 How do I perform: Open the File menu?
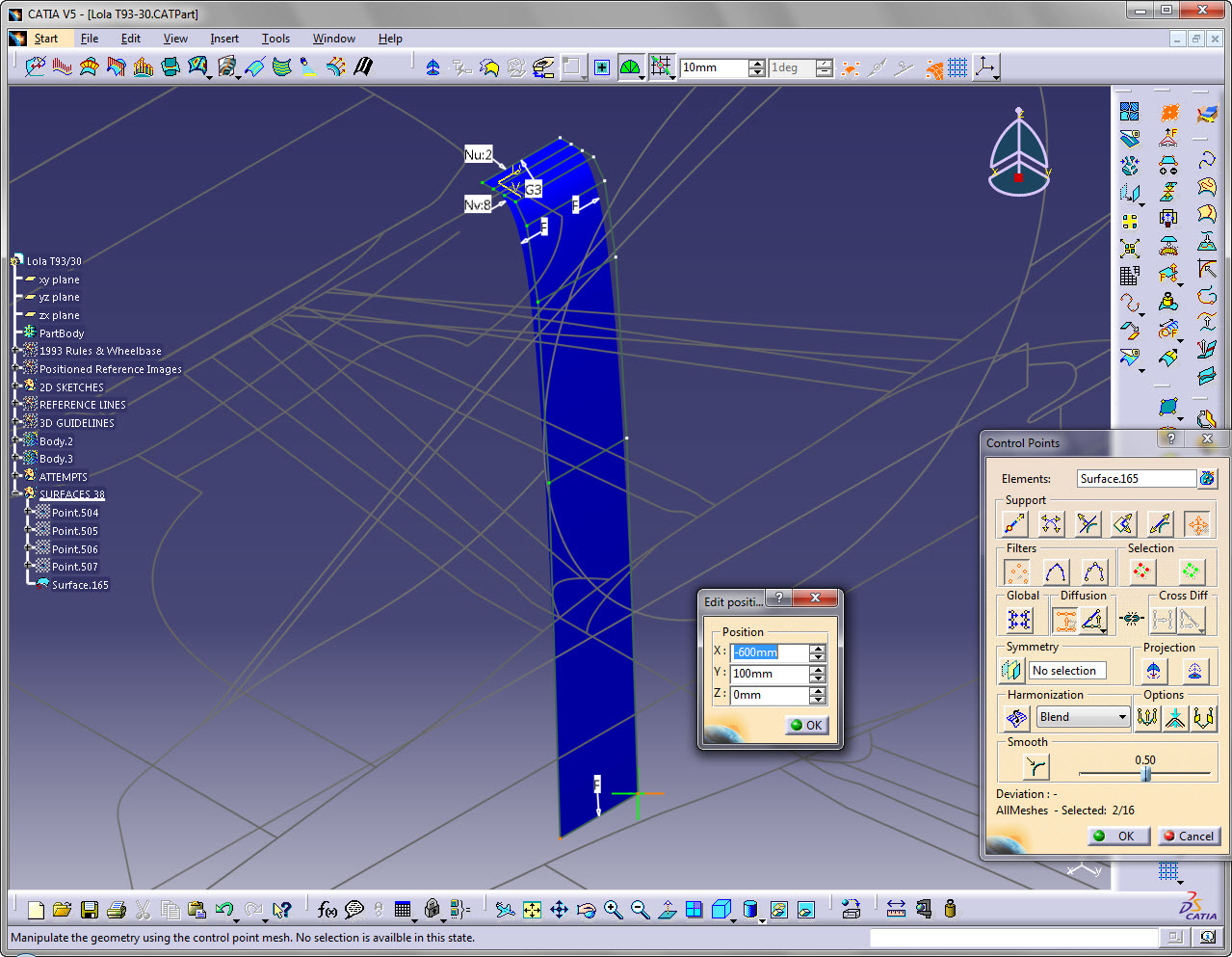tap(90, 39)
